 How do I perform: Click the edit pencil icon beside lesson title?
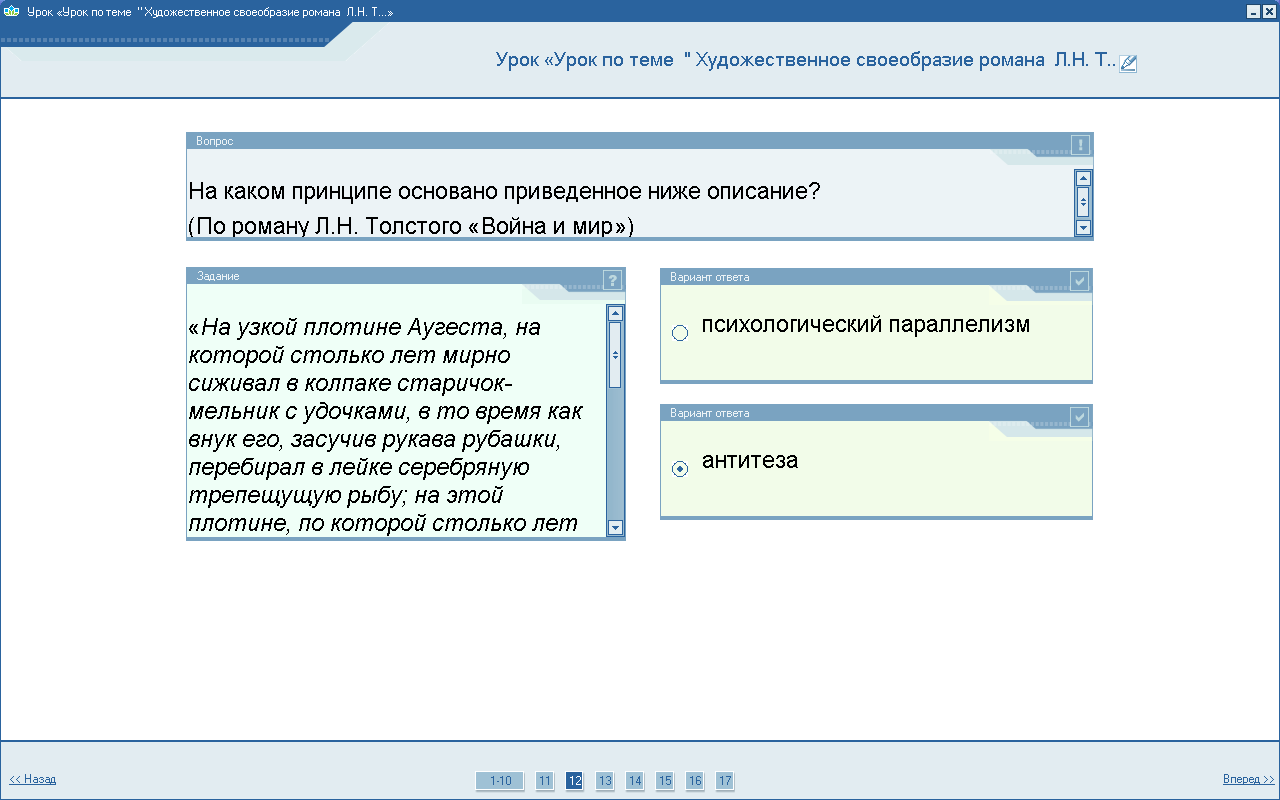tap(1128, 63)
